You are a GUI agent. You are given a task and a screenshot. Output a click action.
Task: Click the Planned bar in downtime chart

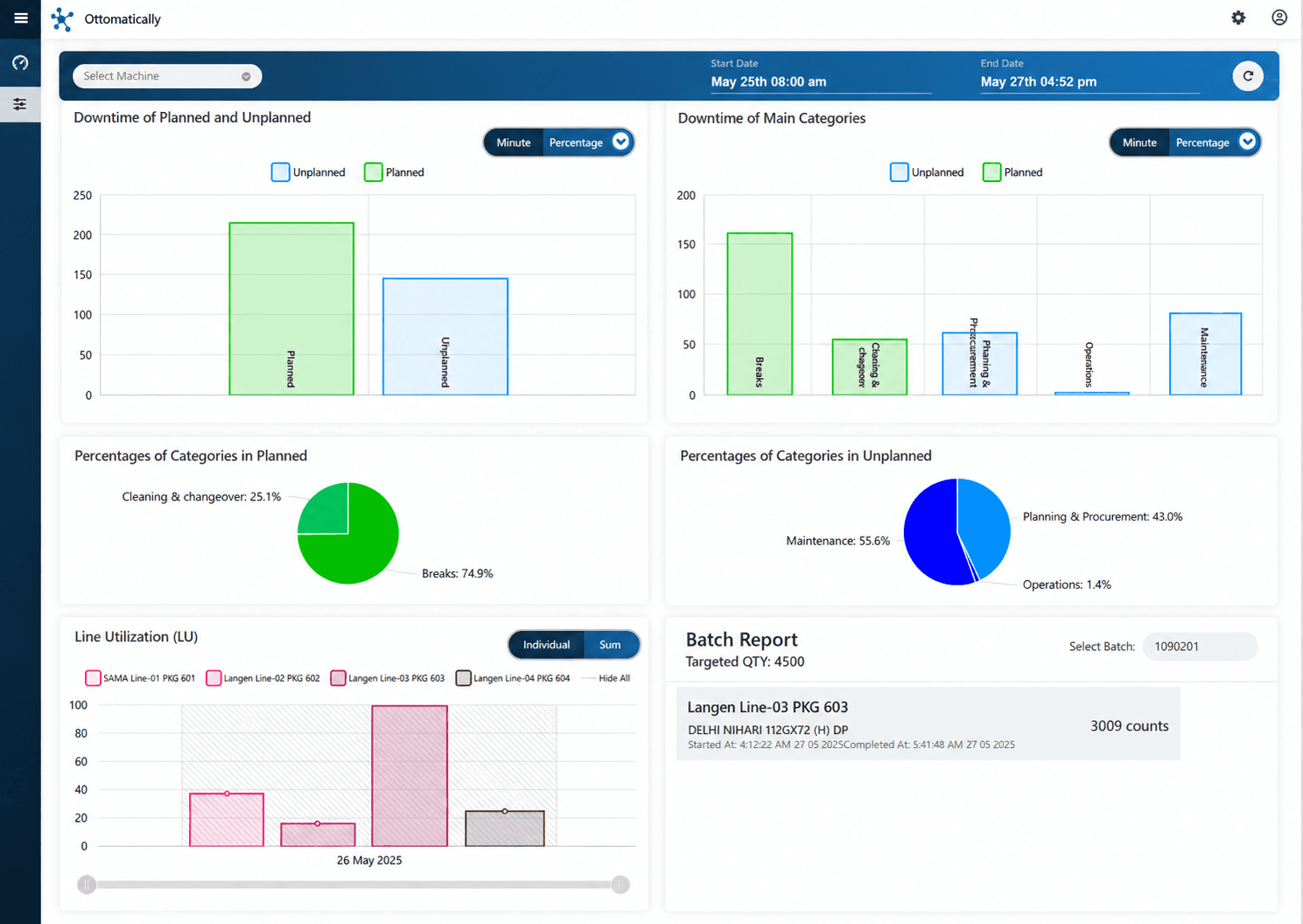point(291,309)
